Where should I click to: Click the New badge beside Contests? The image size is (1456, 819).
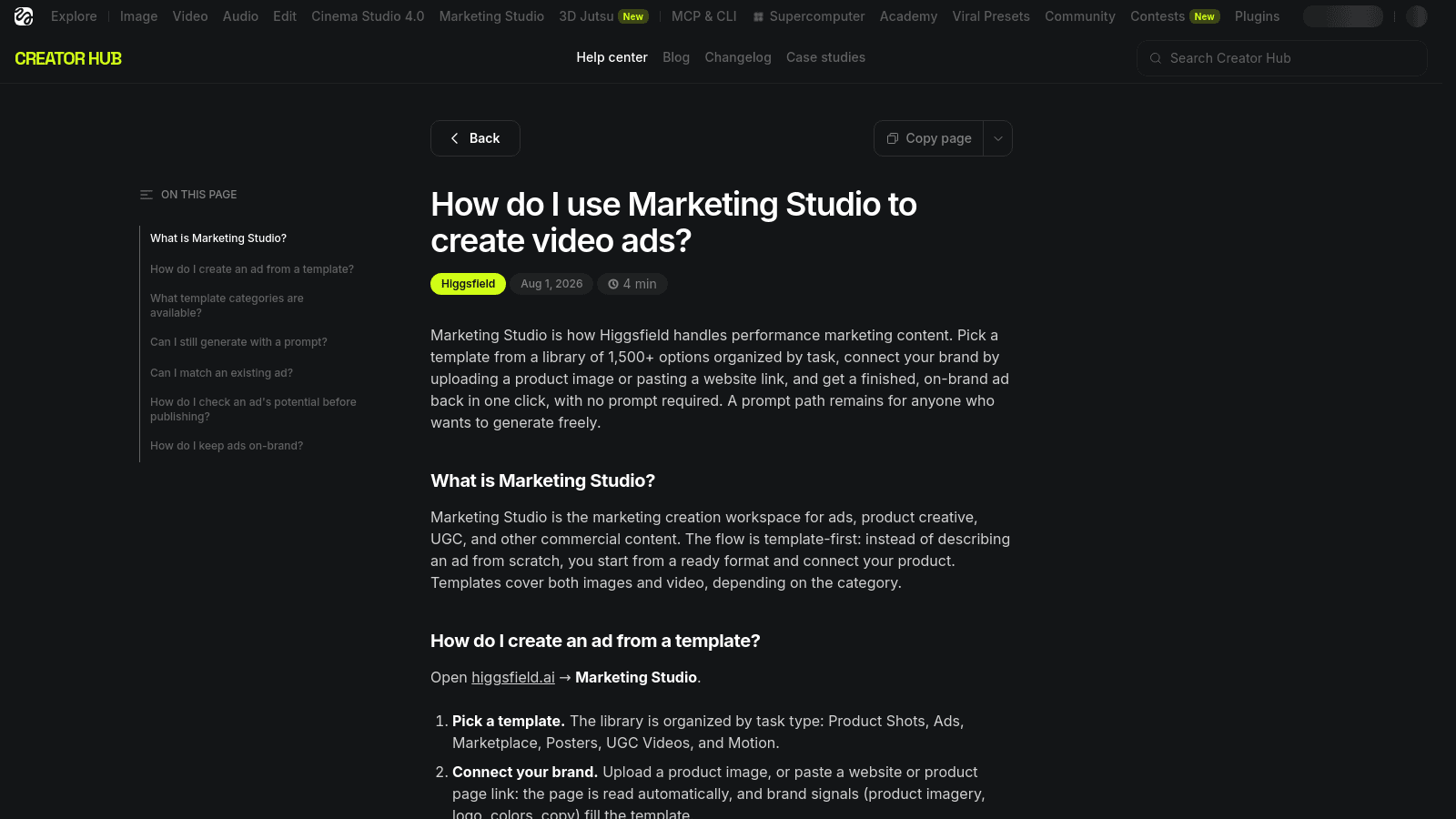tap(1205, 16)
